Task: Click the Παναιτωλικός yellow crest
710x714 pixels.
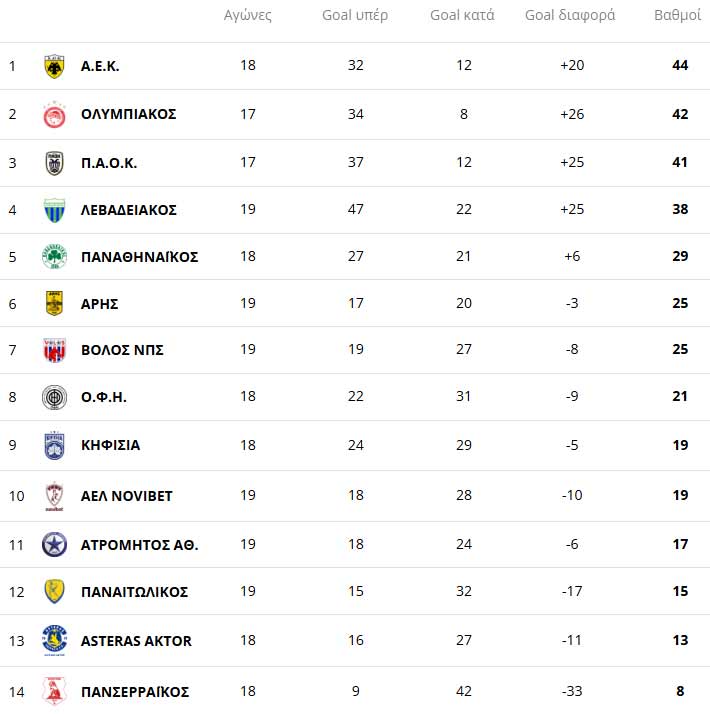Action: (x=54, y=592)
